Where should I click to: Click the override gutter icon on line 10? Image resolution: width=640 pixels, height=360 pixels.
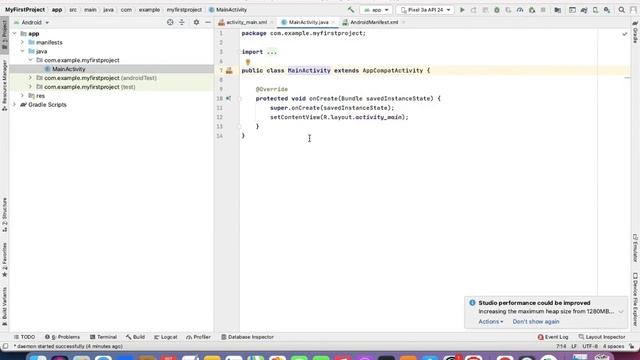(x=229, y=98)
